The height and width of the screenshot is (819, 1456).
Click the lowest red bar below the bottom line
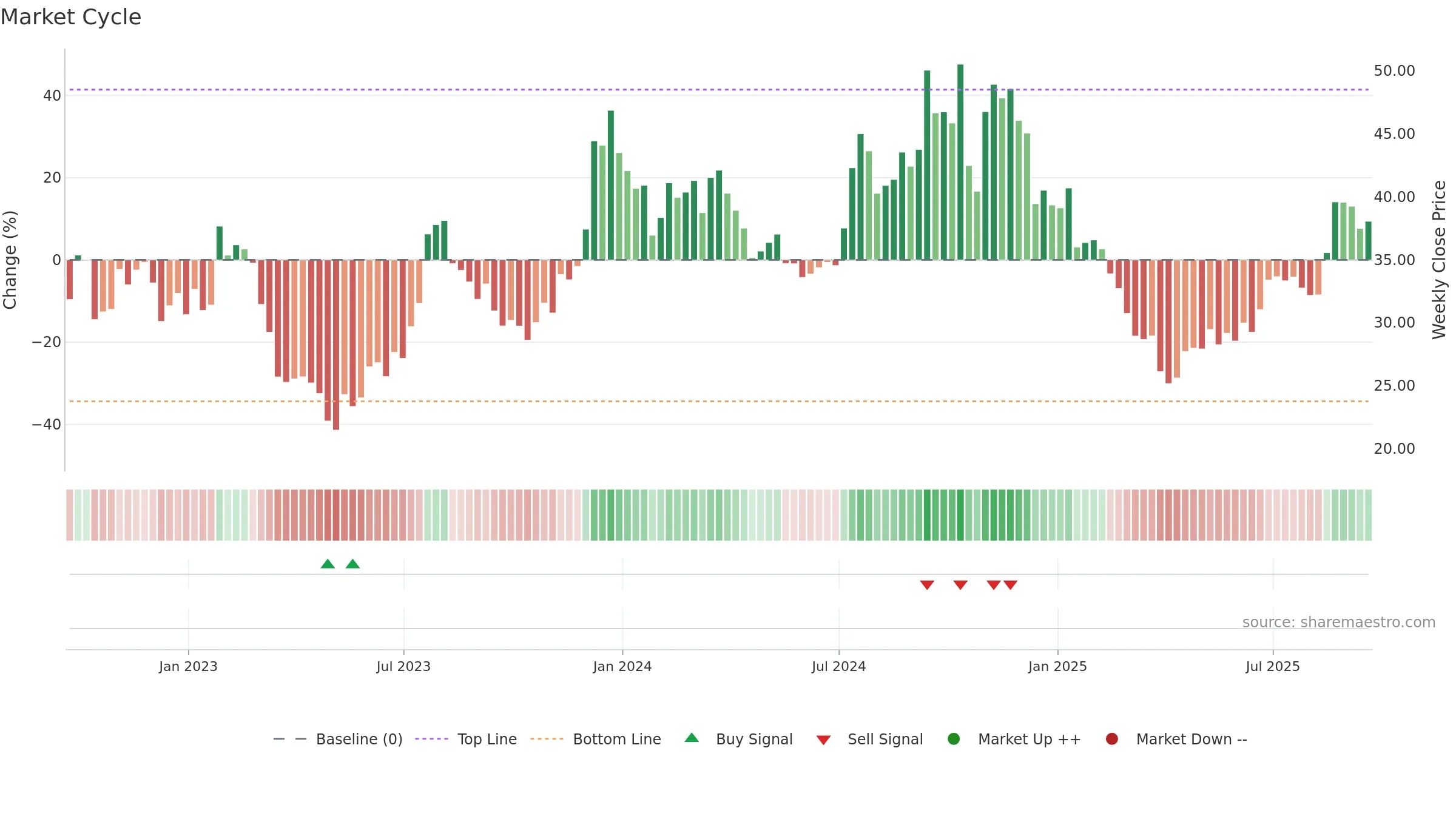click(x=336, y=345)
